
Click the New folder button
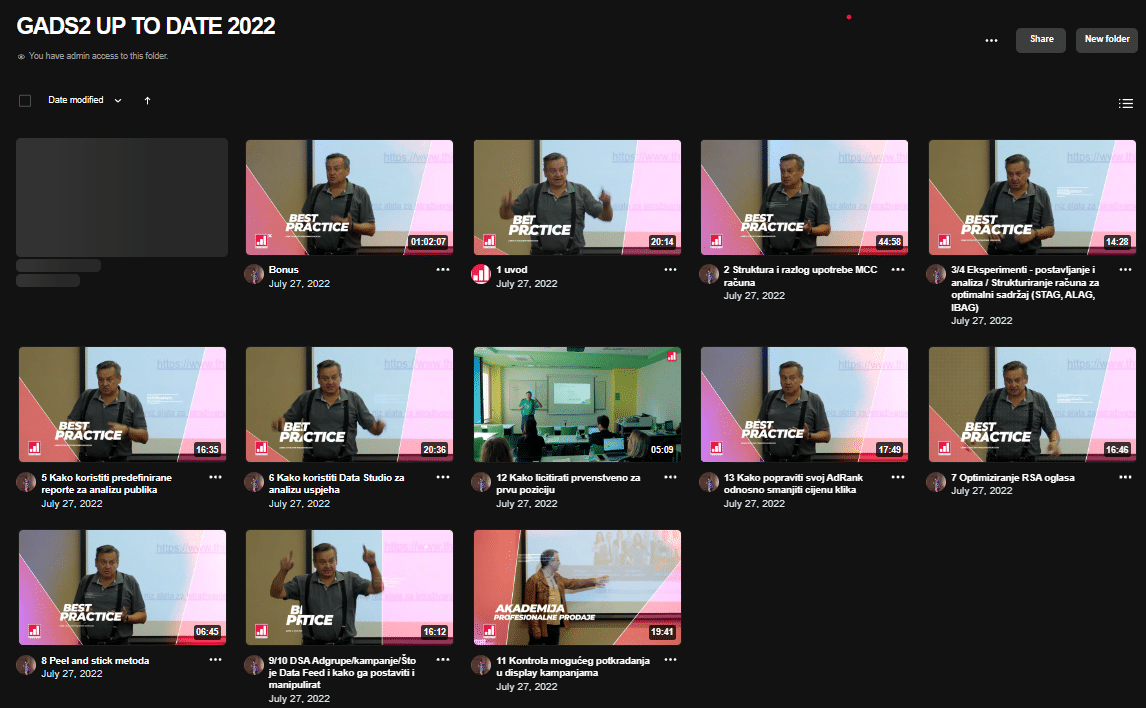pyautogui.click(x=1107, y=40)
